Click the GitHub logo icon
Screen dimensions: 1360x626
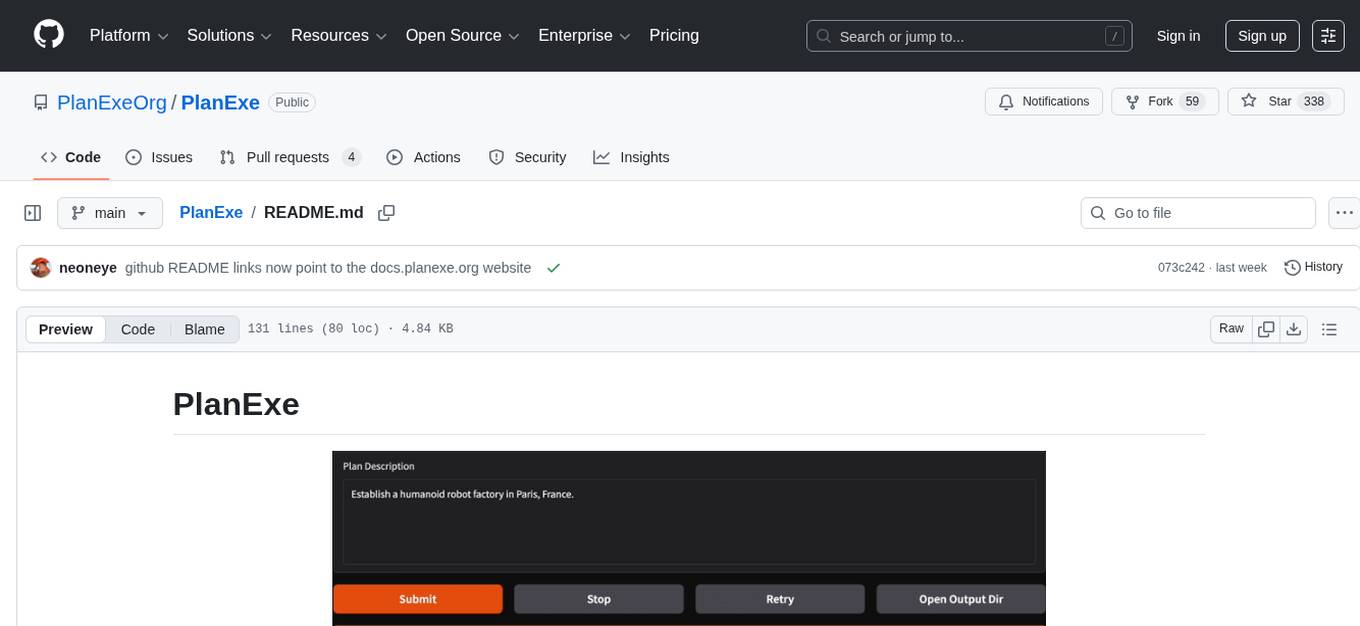[49, 35]
